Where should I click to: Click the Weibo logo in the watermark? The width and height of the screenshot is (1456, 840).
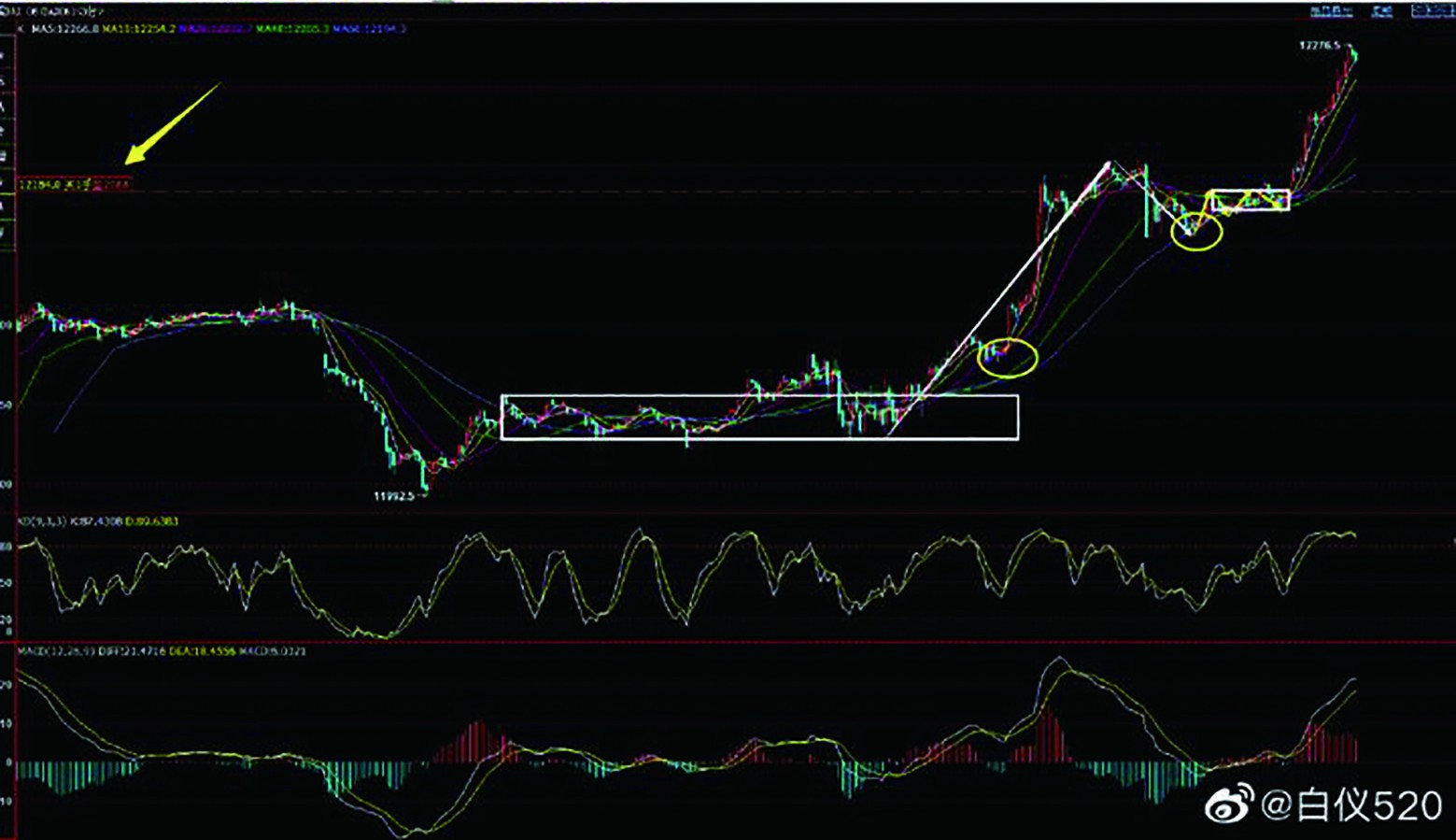click(1230, 805)
